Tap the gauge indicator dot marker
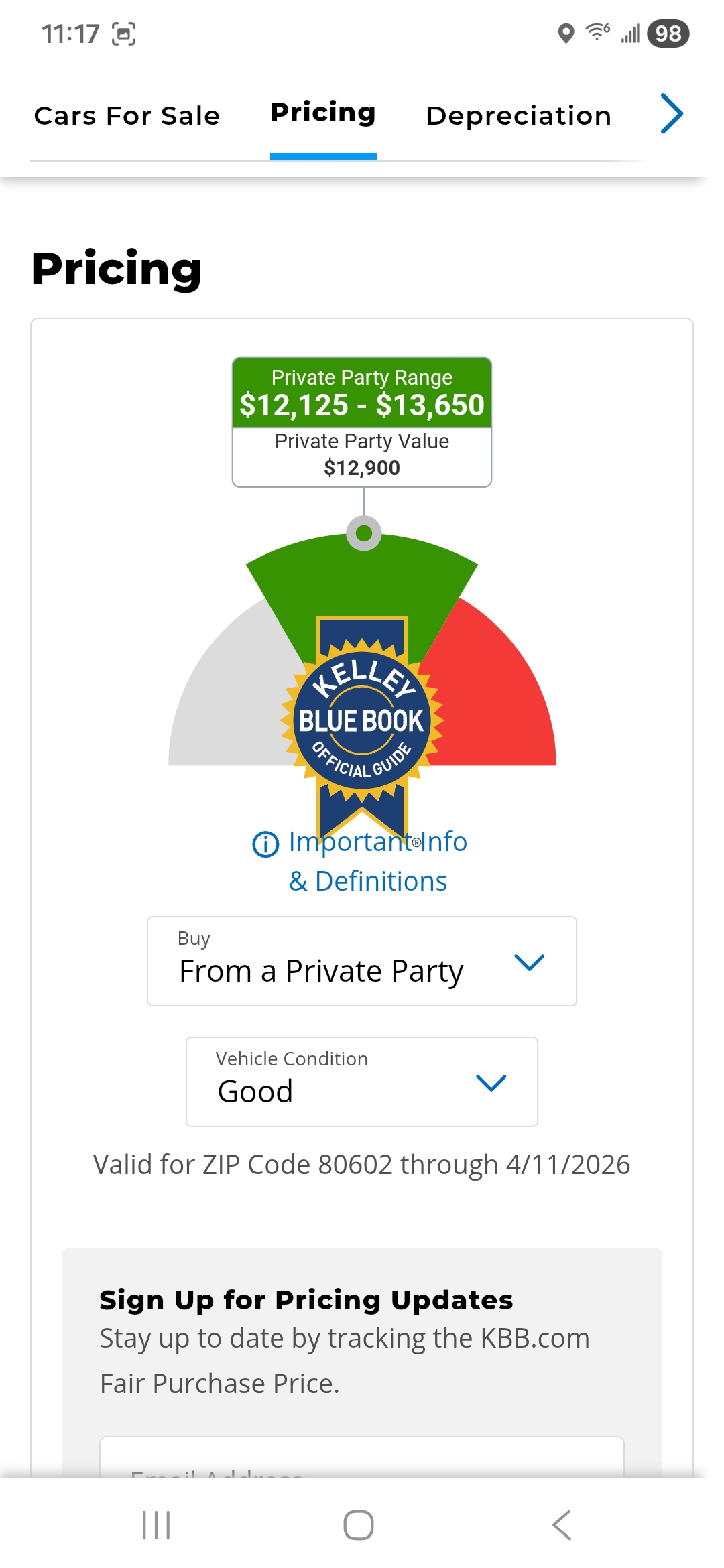Screen dimensions: 724x1568 click(364, 533)
